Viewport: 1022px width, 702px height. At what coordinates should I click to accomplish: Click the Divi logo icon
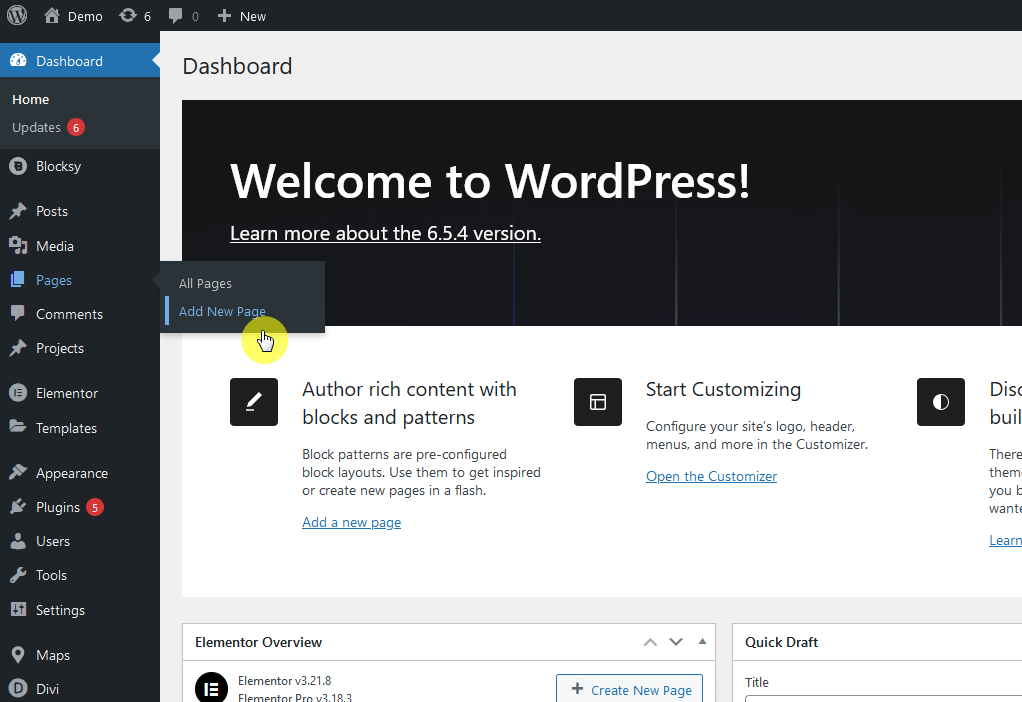click(18, 688)
